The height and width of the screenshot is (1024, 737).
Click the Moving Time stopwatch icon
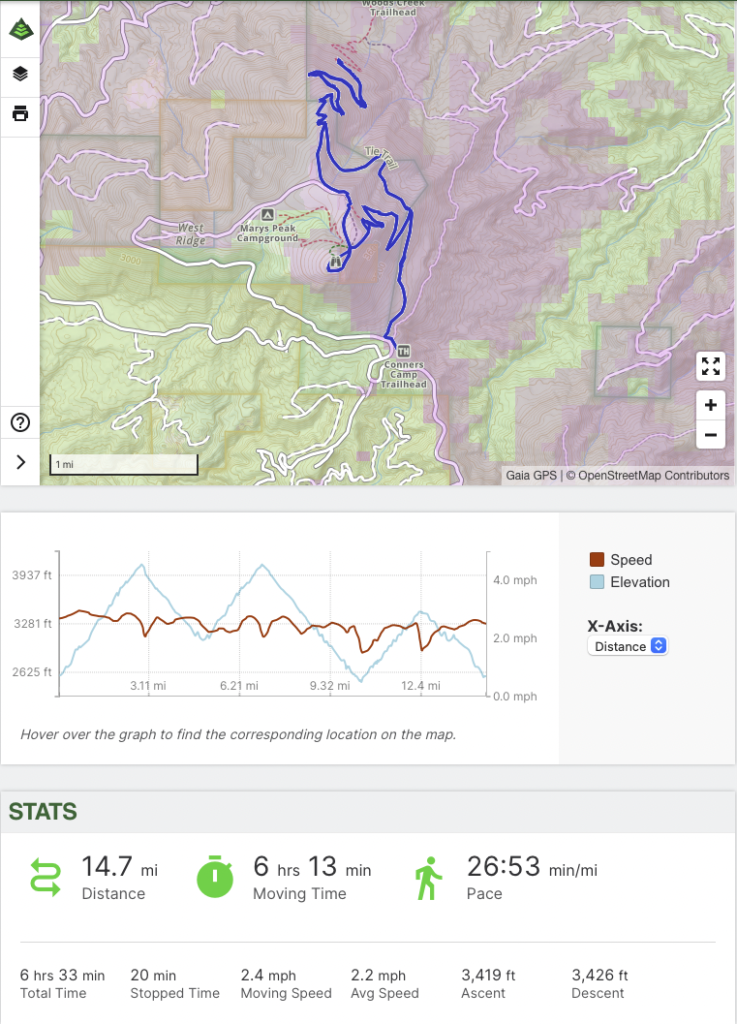point(215,876)
